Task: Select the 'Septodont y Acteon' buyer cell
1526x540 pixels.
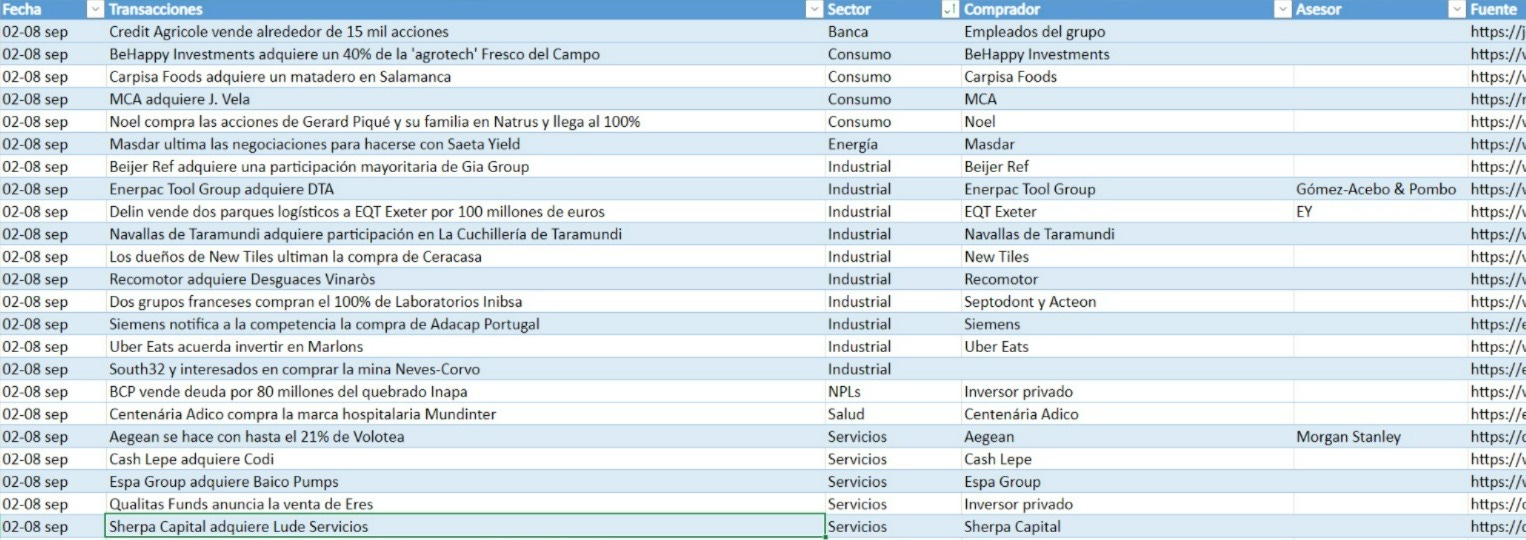Action: point(1126,302)
